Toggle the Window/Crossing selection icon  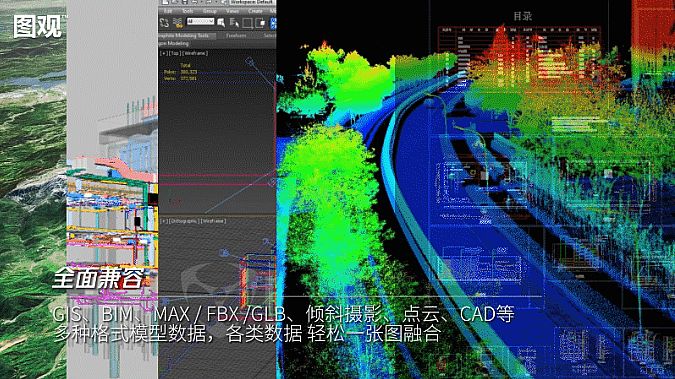(x=260, y=22)
